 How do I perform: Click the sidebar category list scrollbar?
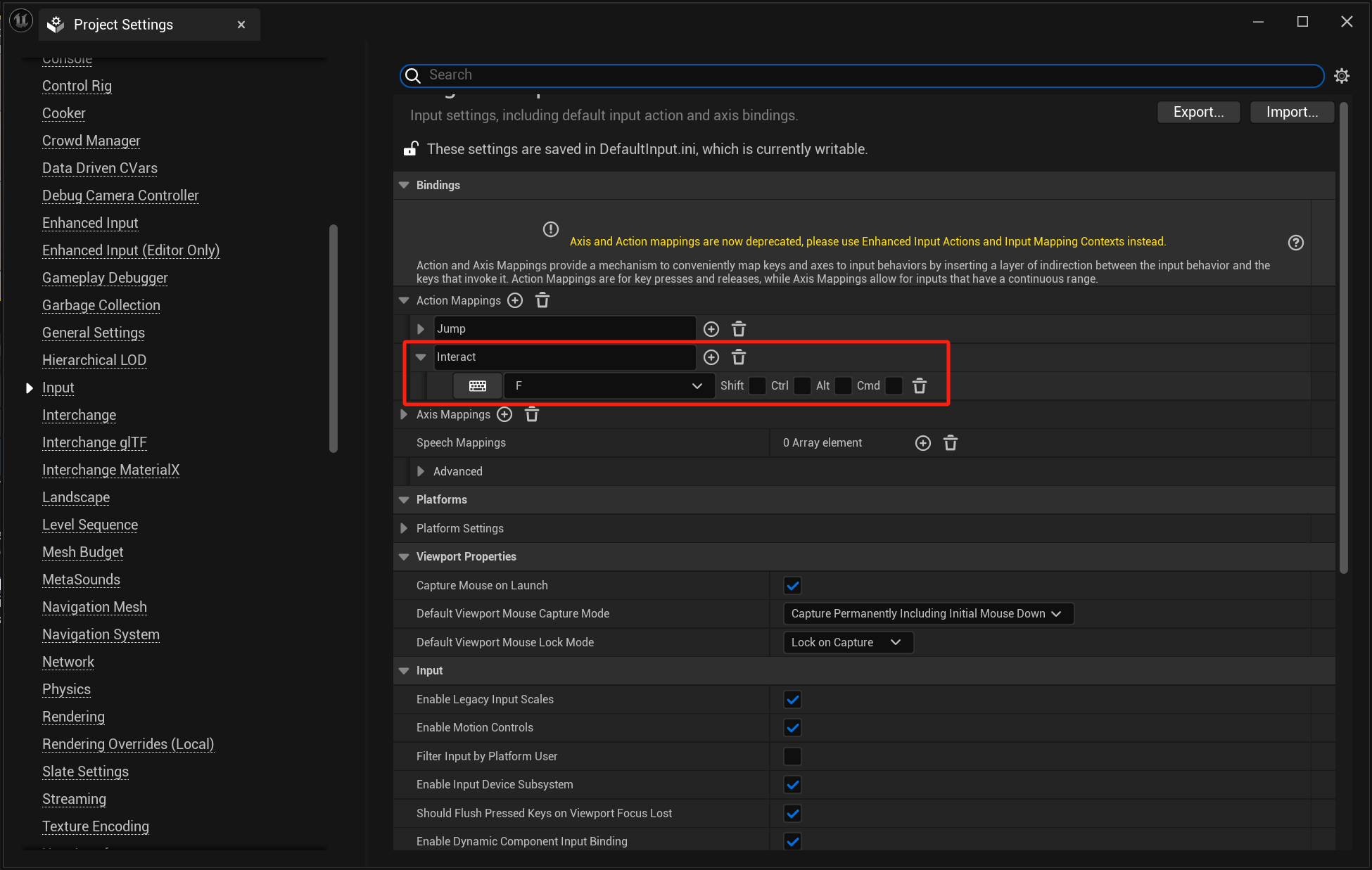click(334, 338)
